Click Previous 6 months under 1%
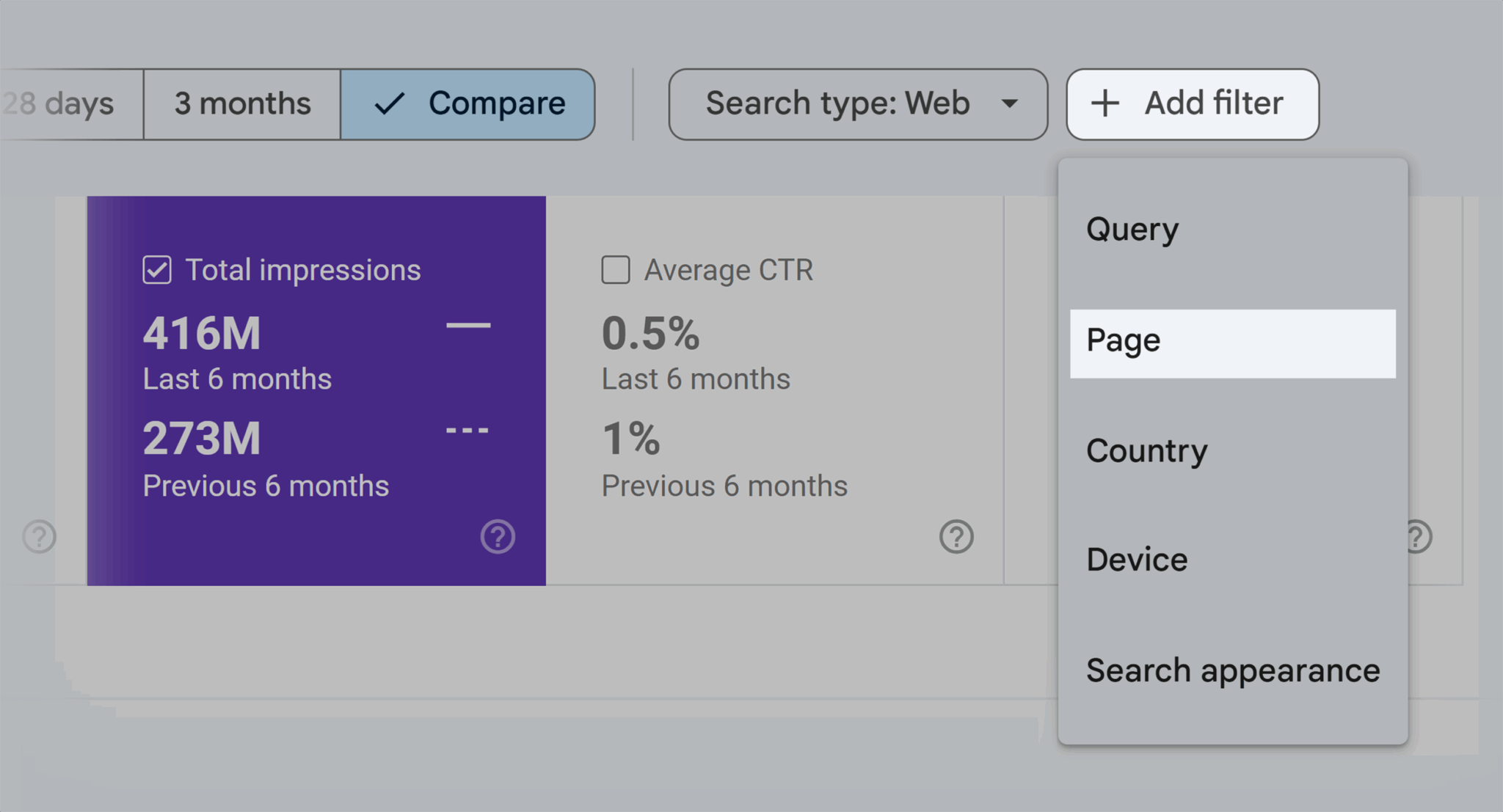This screenshot has width=1503, height=812. [724, 486]
